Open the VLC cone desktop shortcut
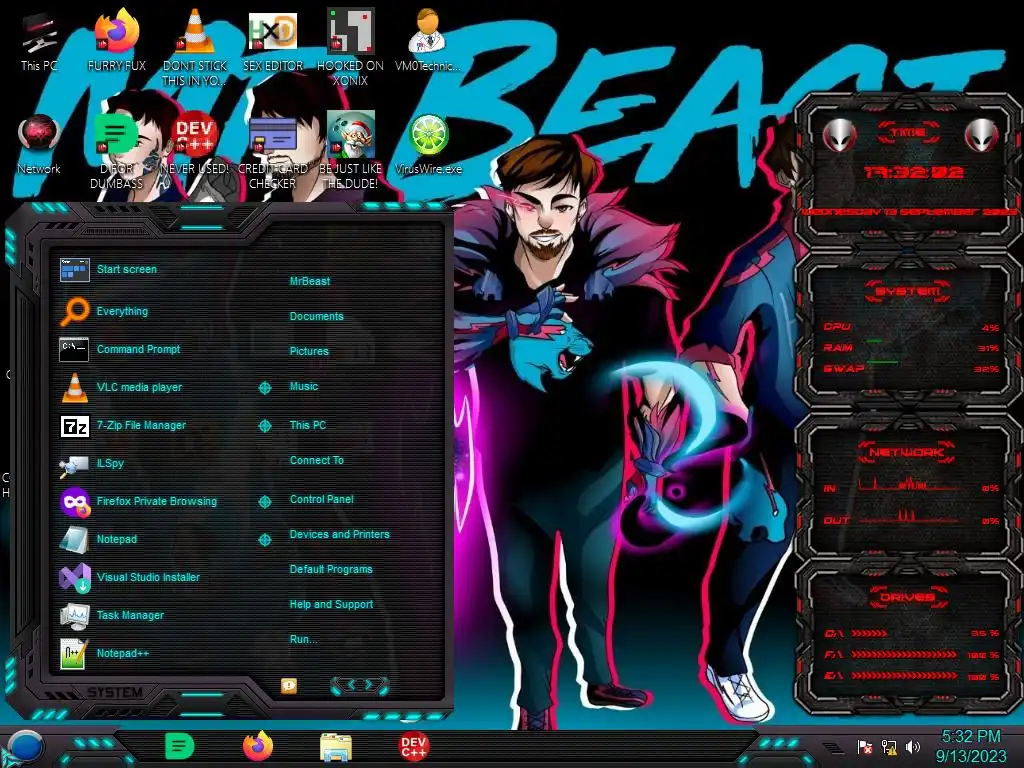The width and height of the screenshot is (1024, 768). [x=195, y=47]
